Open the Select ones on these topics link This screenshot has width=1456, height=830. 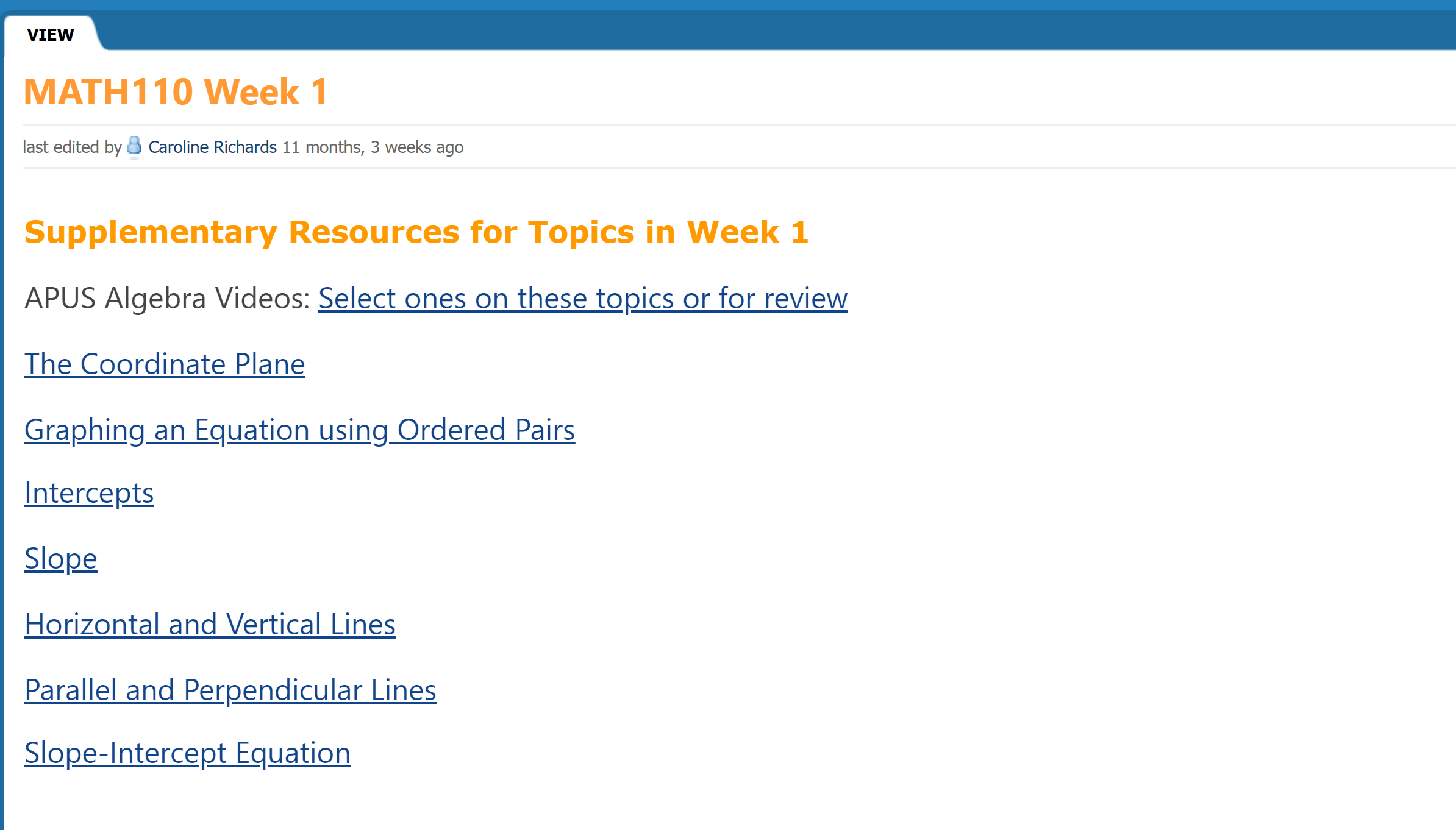582,299
